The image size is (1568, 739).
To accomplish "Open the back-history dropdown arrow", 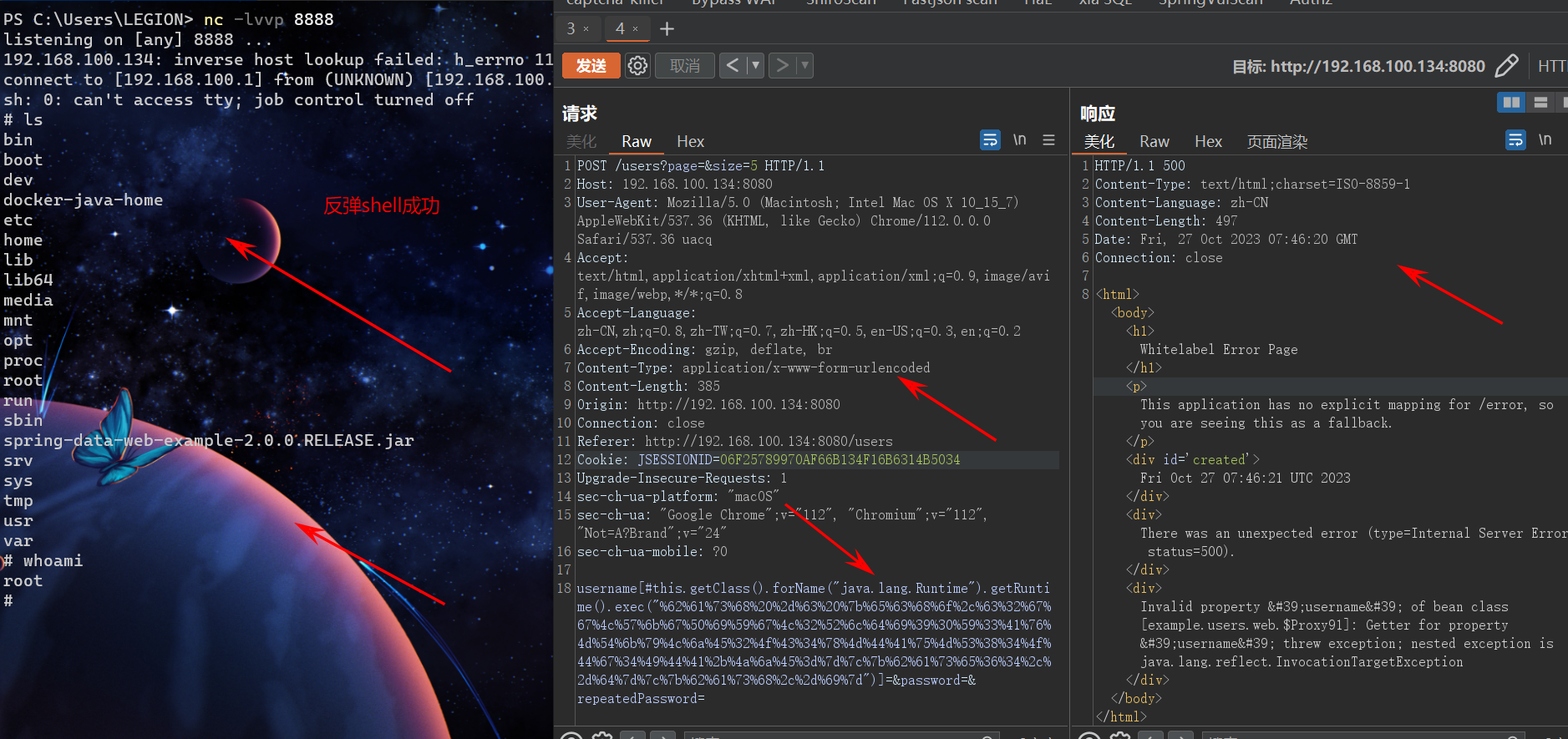I will 755,65.
